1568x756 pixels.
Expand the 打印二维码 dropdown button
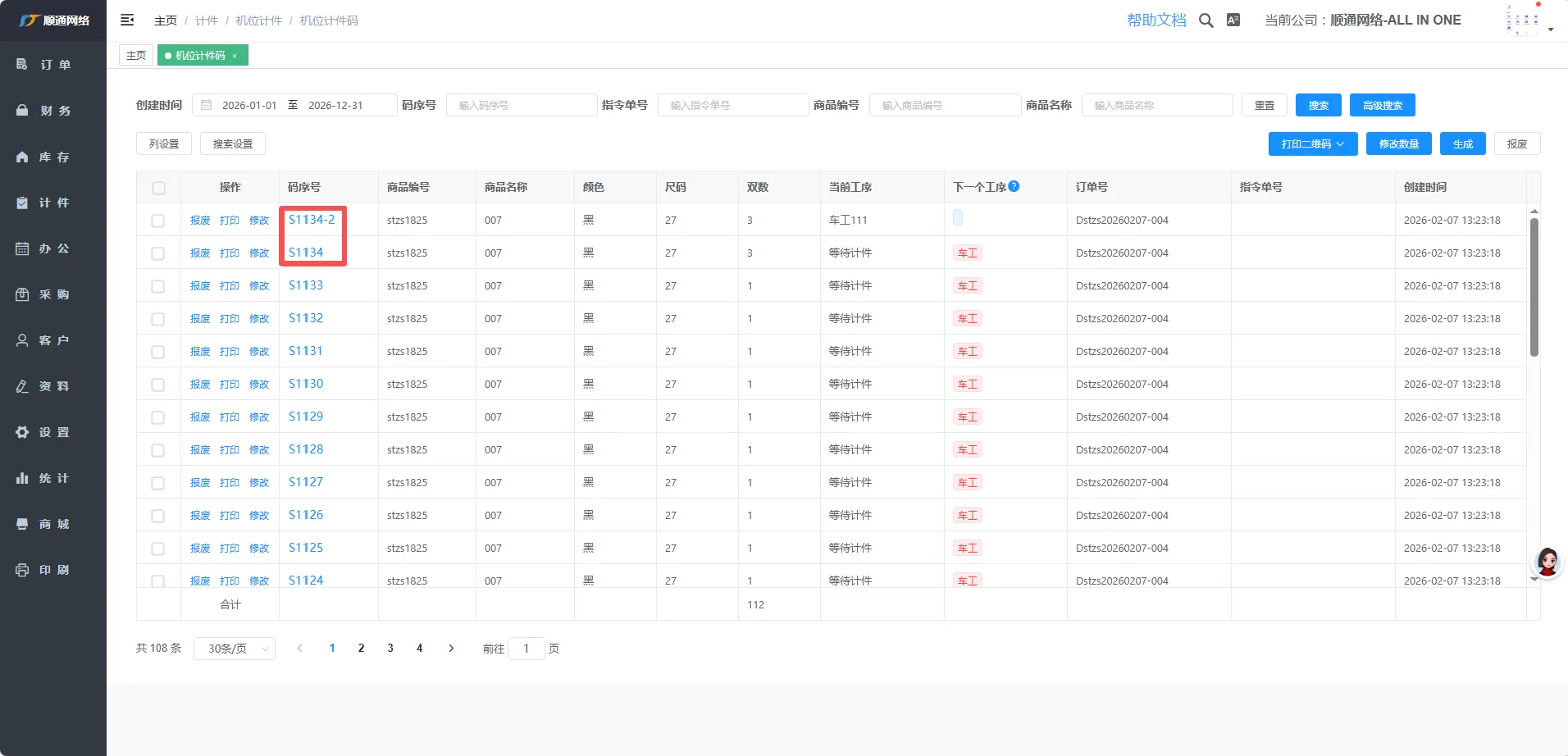1312,144
